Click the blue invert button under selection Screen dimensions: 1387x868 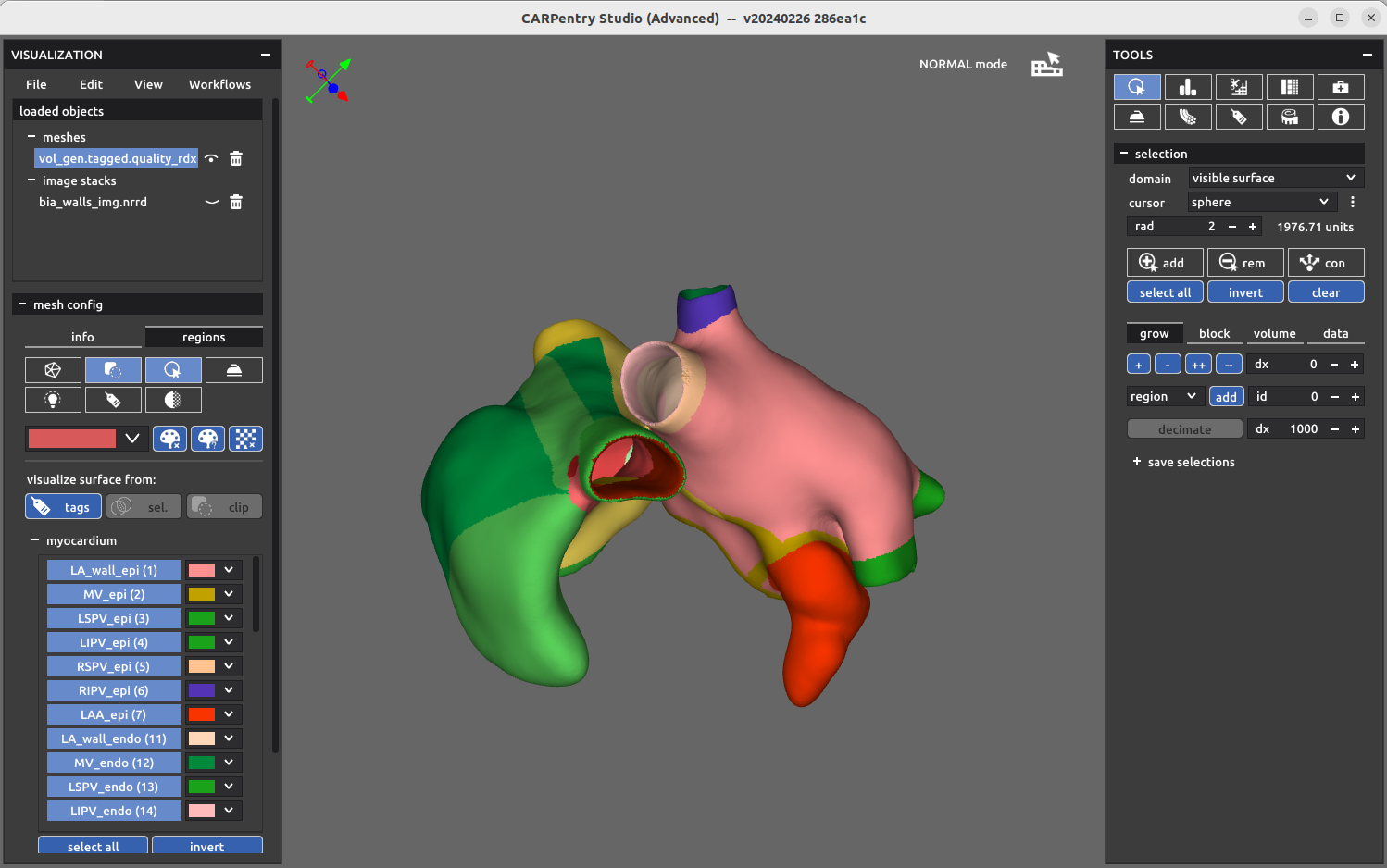(x=1245, y=292)
